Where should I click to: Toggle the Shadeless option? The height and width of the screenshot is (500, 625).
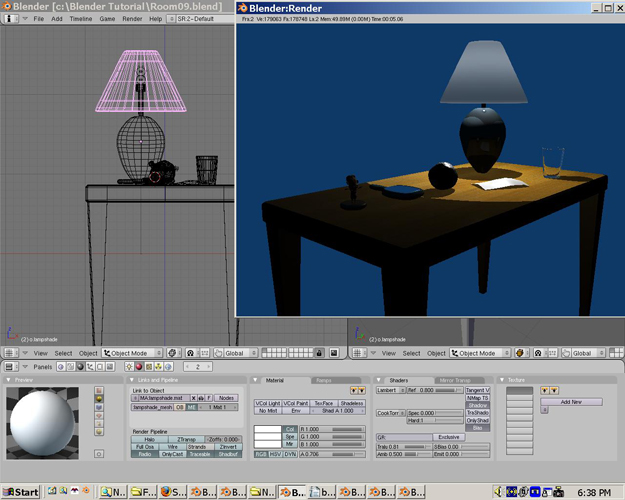tap(351, 403)
